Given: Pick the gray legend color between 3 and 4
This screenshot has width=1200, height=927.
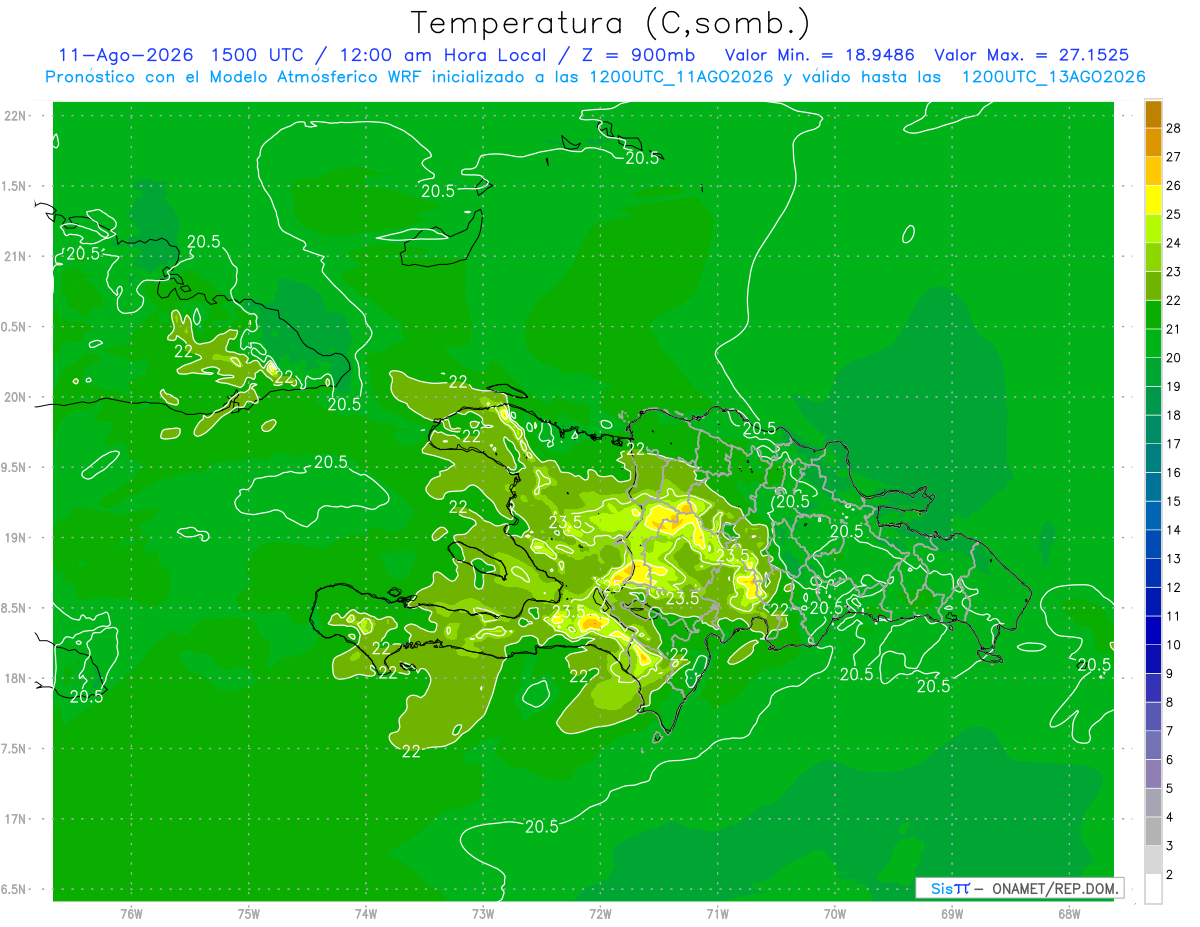Looking at the screenshot, I should 1153,831.
